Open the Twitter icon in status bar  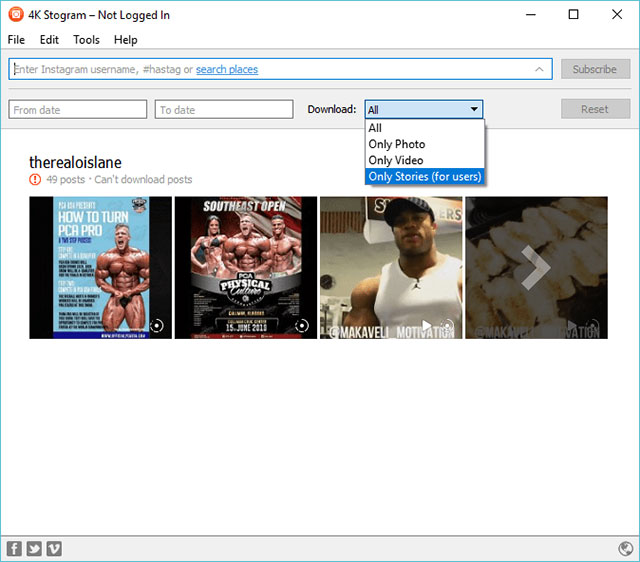(x=34, y=549)
